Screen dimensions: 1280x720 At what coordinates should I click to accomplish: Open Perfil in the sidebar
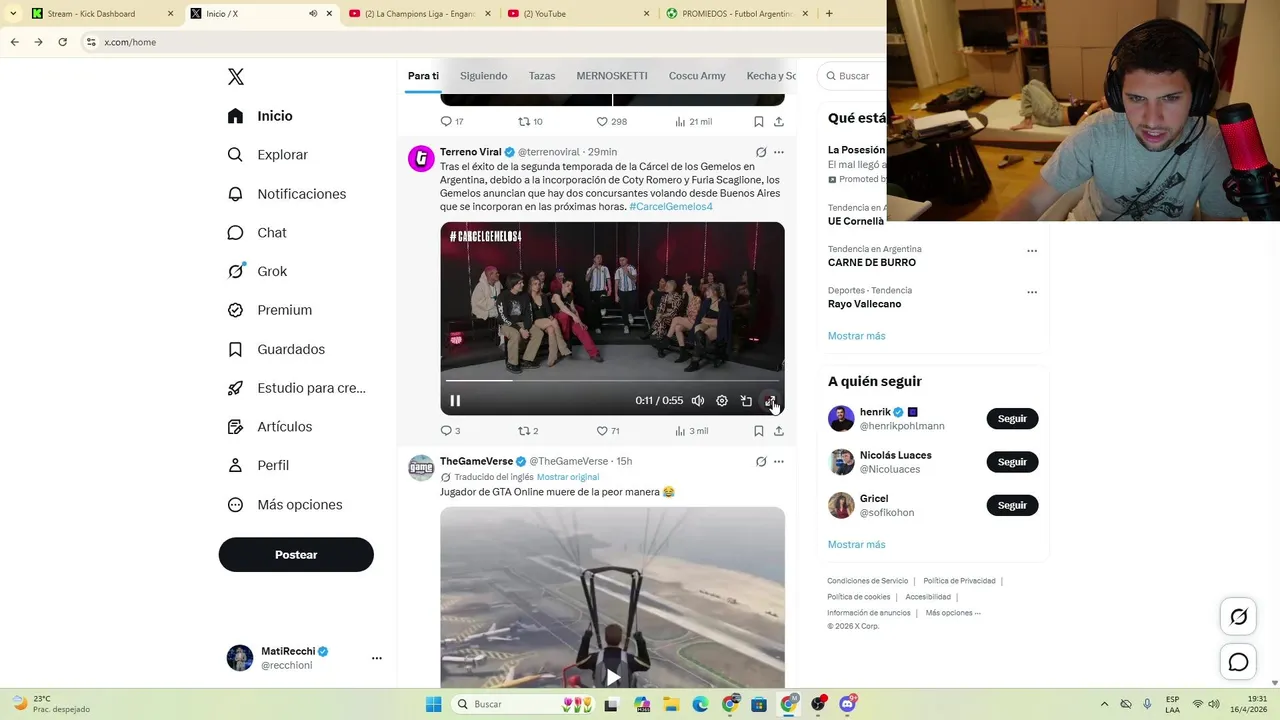(x=258, y=466)
